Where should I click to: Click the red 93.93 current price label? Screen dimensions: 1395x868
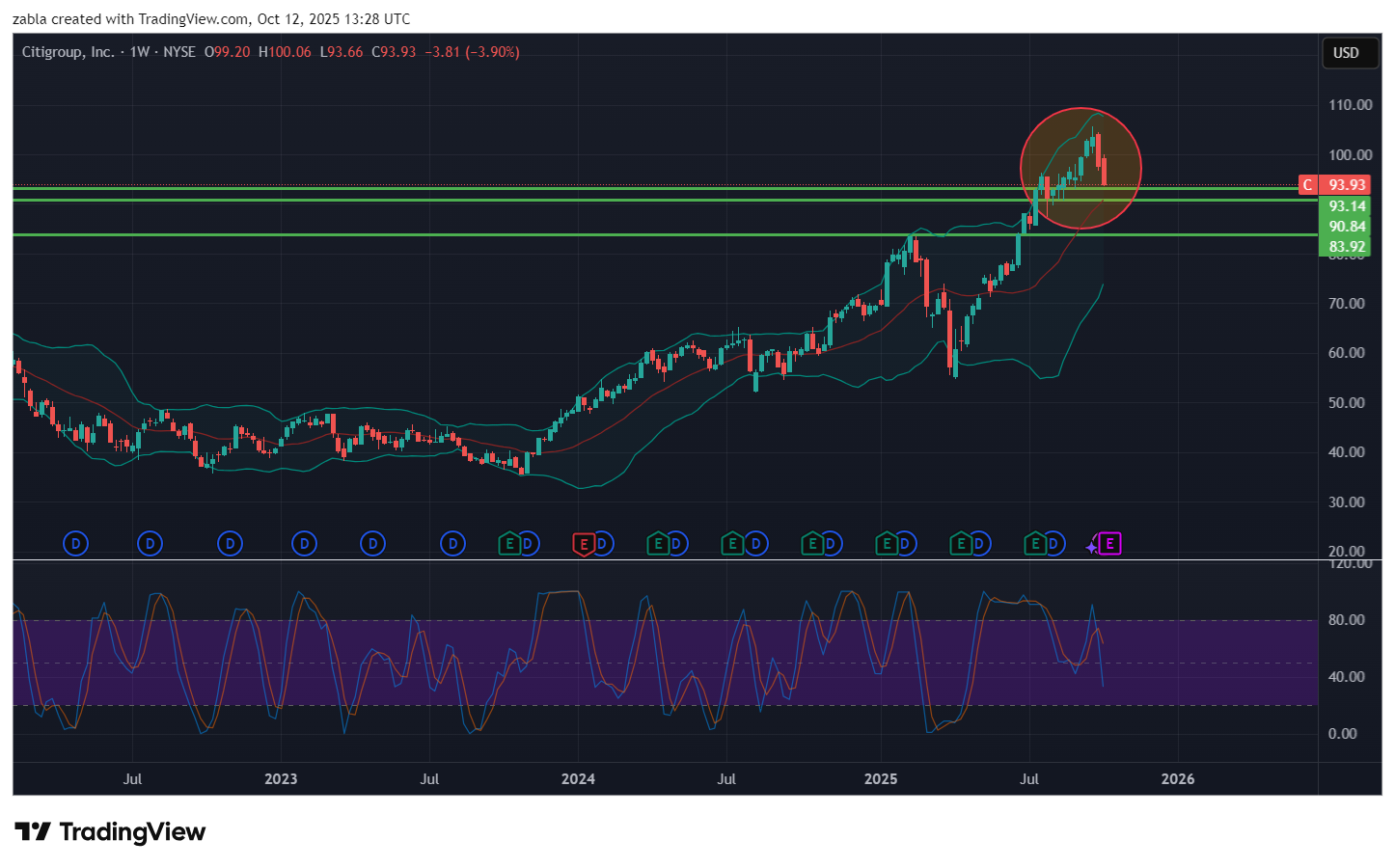1347,185
